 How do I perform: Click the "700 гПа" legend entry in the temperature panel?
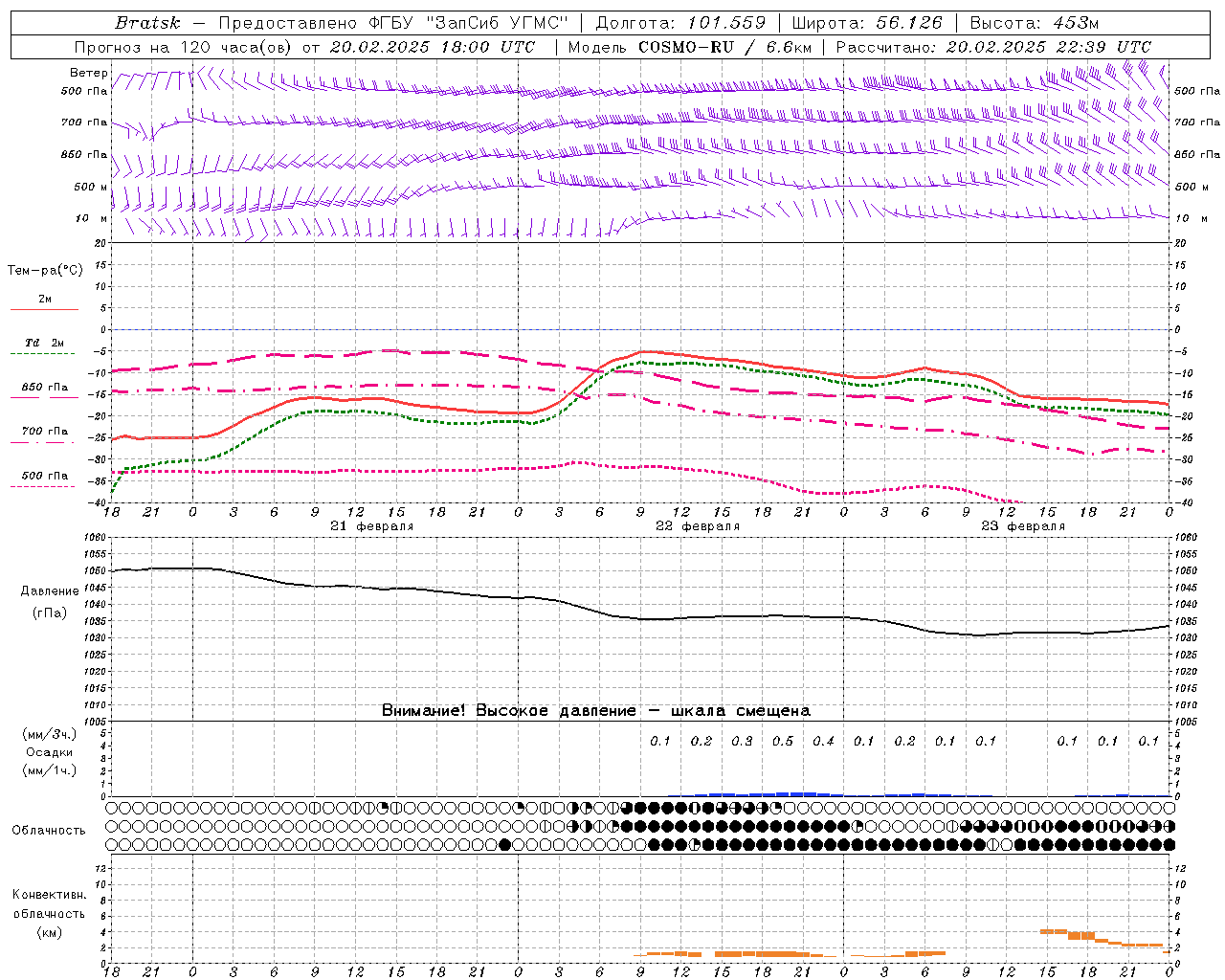pyautogui.click(x=45, y=432)
